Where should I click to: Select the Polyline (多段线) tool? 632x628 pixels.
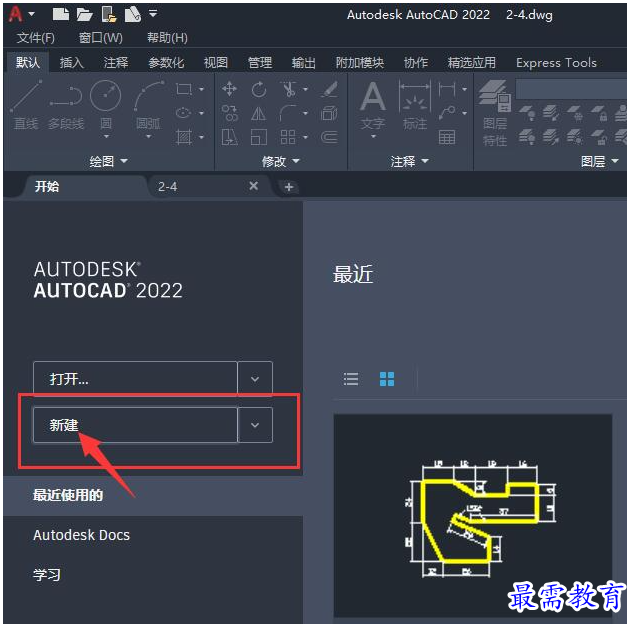pyautogui.click(x=66, y=108)
